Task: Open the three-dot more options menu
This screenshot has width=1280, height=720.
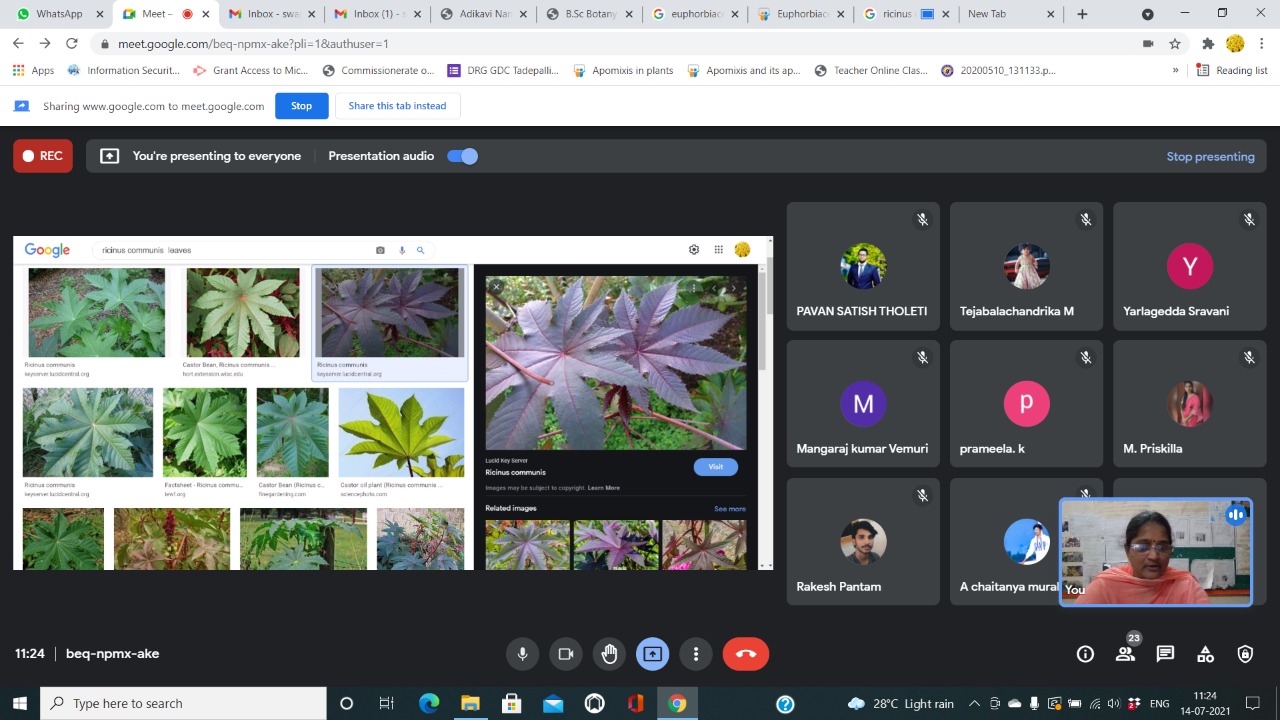Action: coord(696,654)
